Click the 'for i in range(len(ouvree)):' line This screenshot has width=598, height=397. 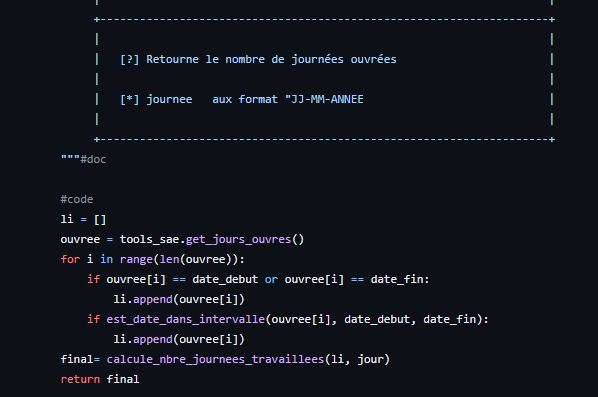(153, 259)
